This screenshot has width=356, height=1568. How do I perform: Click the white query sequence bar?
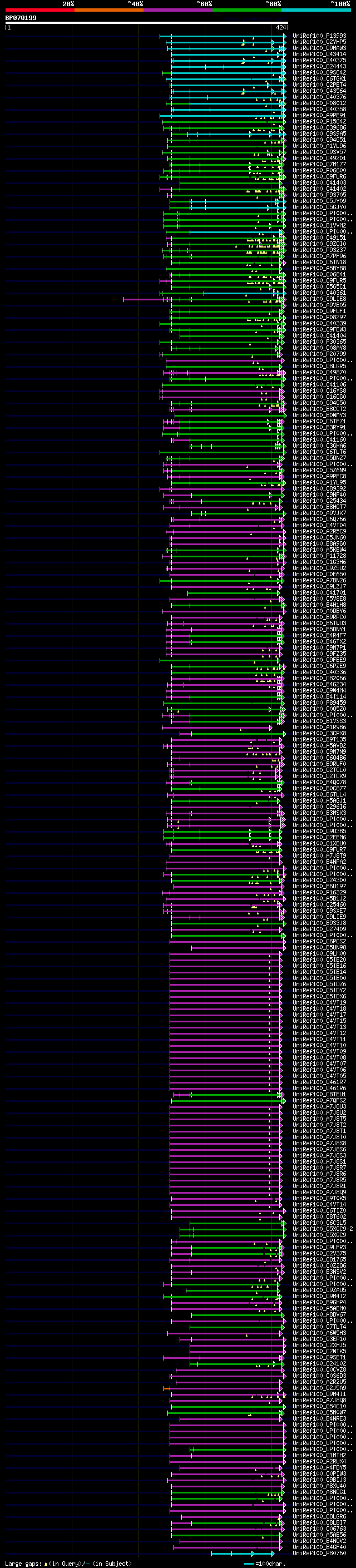coord(147,23)
